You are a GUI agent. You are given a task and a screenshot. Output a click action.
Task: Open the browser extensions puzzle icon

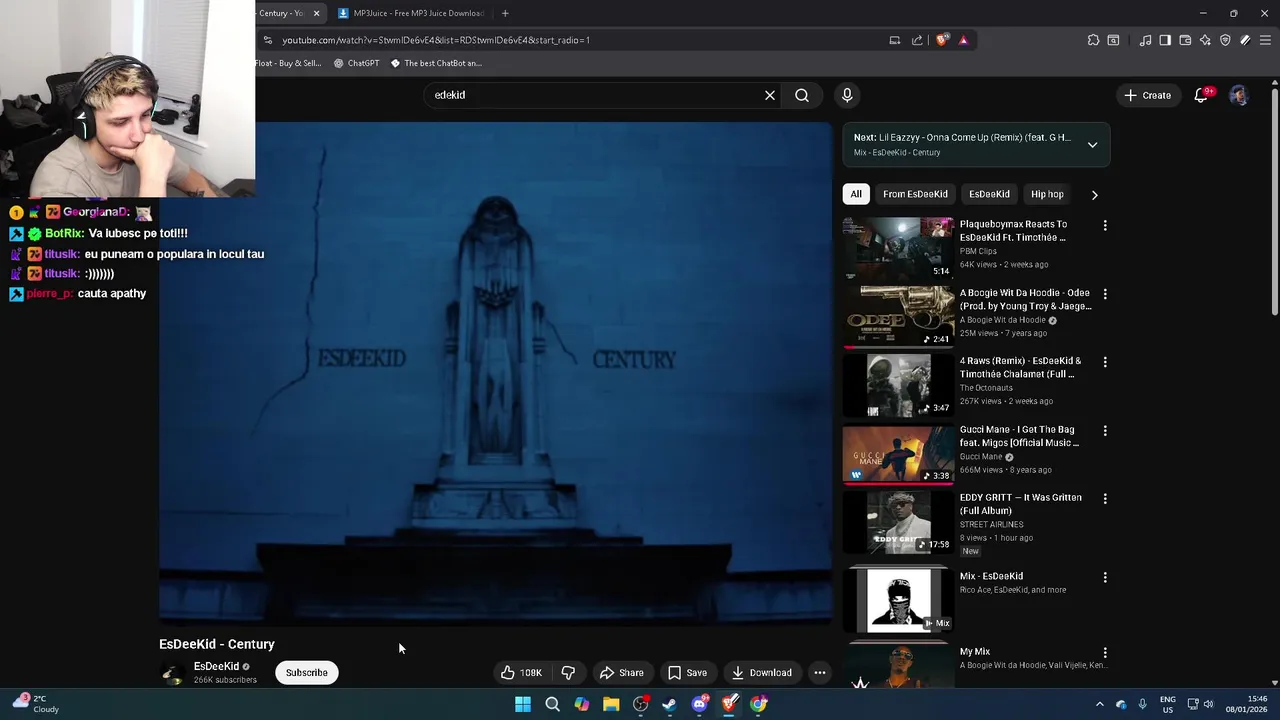coord(1093,40)
